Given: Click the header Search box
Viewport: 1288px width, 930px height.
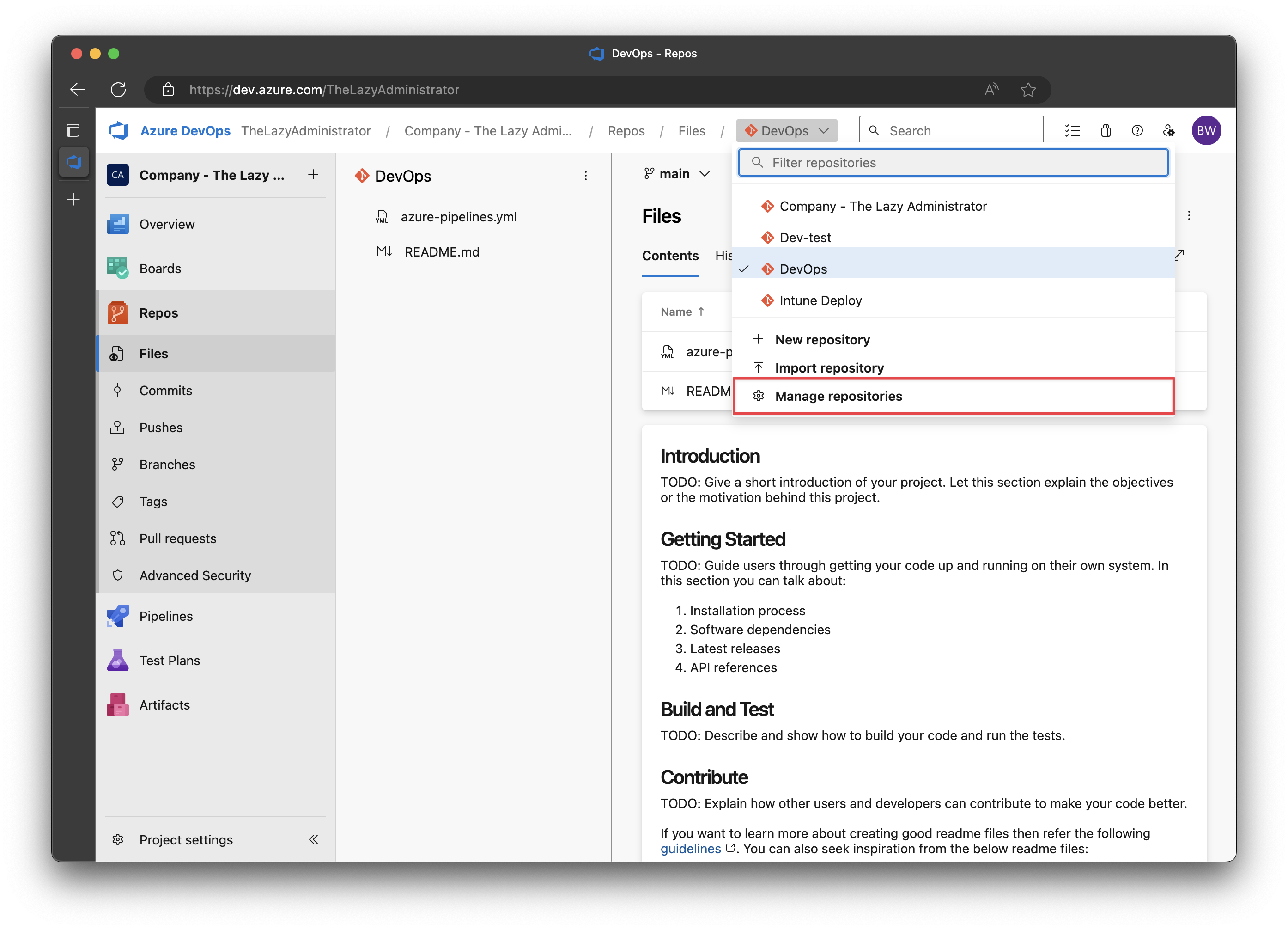Looking at the screenshot, I should coord(951,131).
